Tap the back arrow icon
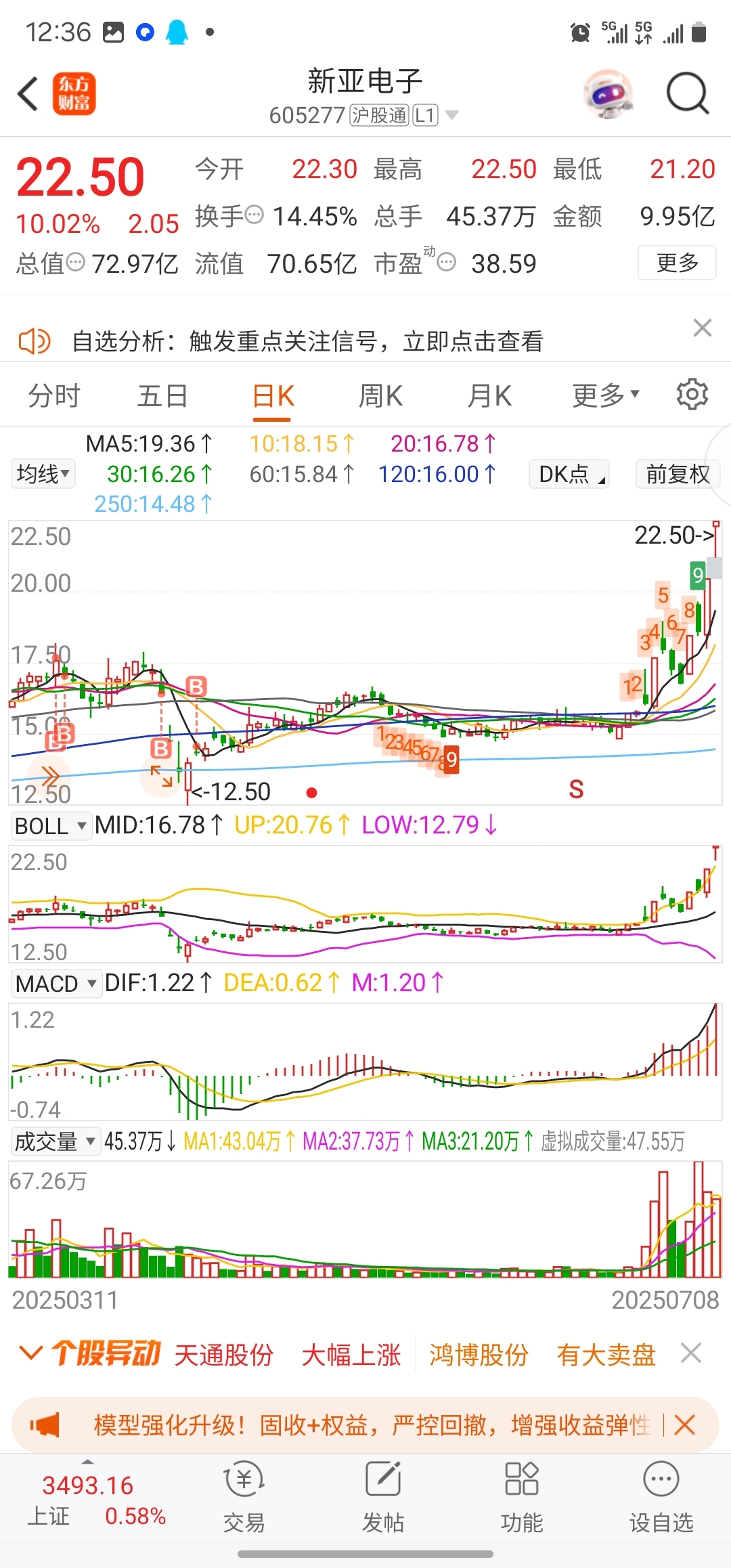731x1568 pixels. [x=28, y=93]
